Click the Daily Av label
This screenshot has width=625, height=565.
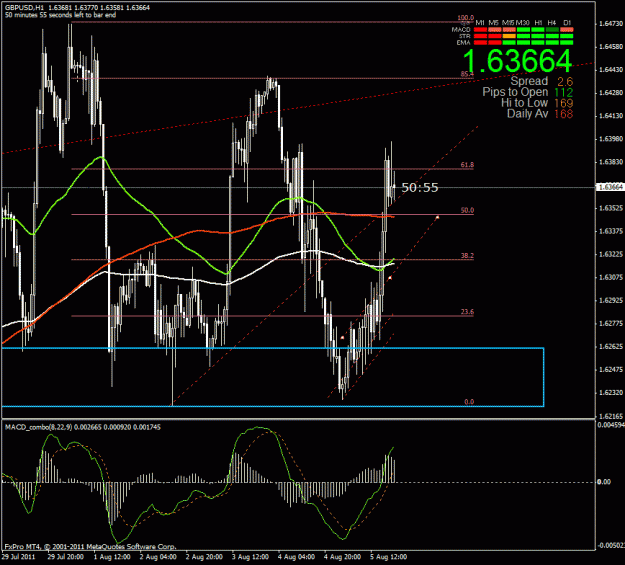pyautogui.click(x=527, y=114)
